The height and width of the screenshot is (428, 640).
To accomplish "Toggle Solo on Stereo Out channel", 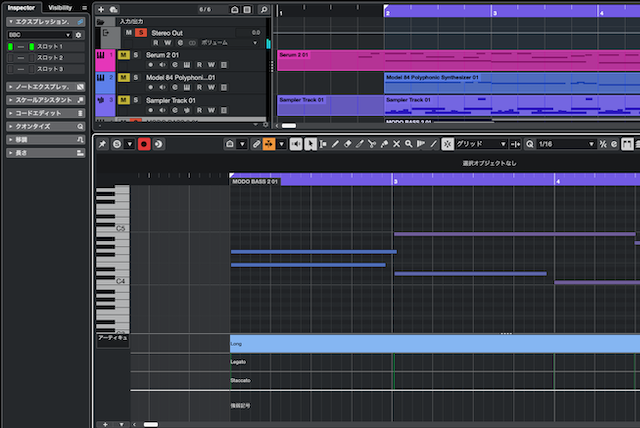I will [142, 33].
